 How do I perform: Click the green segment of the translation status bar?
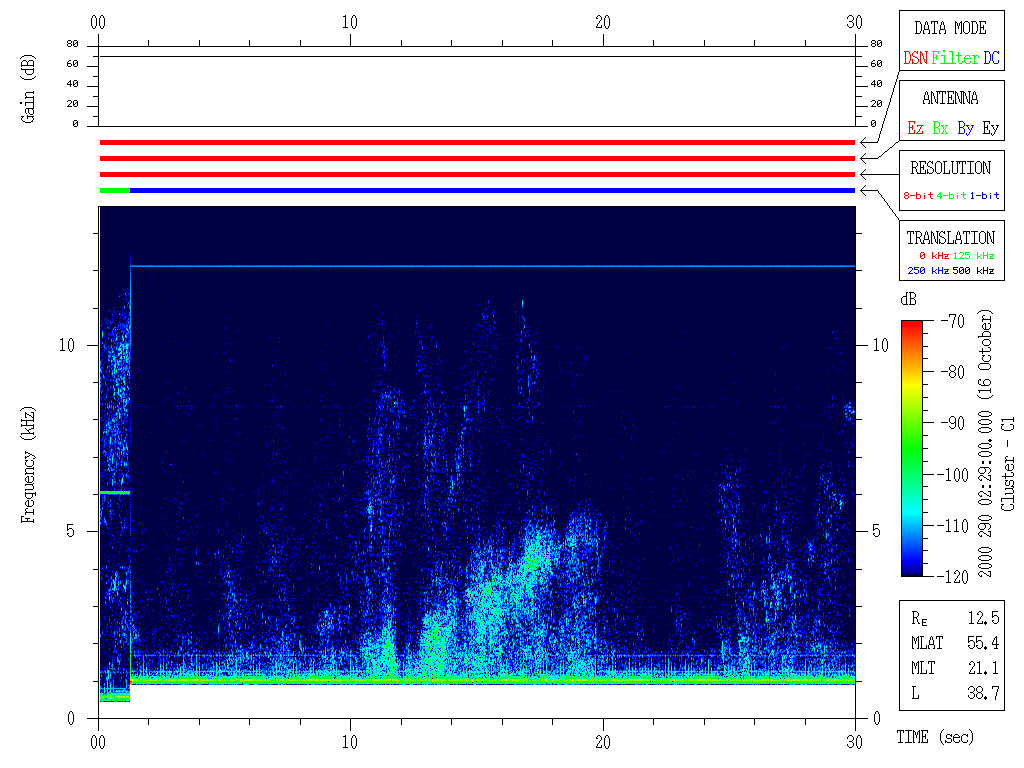click(114, 190)
